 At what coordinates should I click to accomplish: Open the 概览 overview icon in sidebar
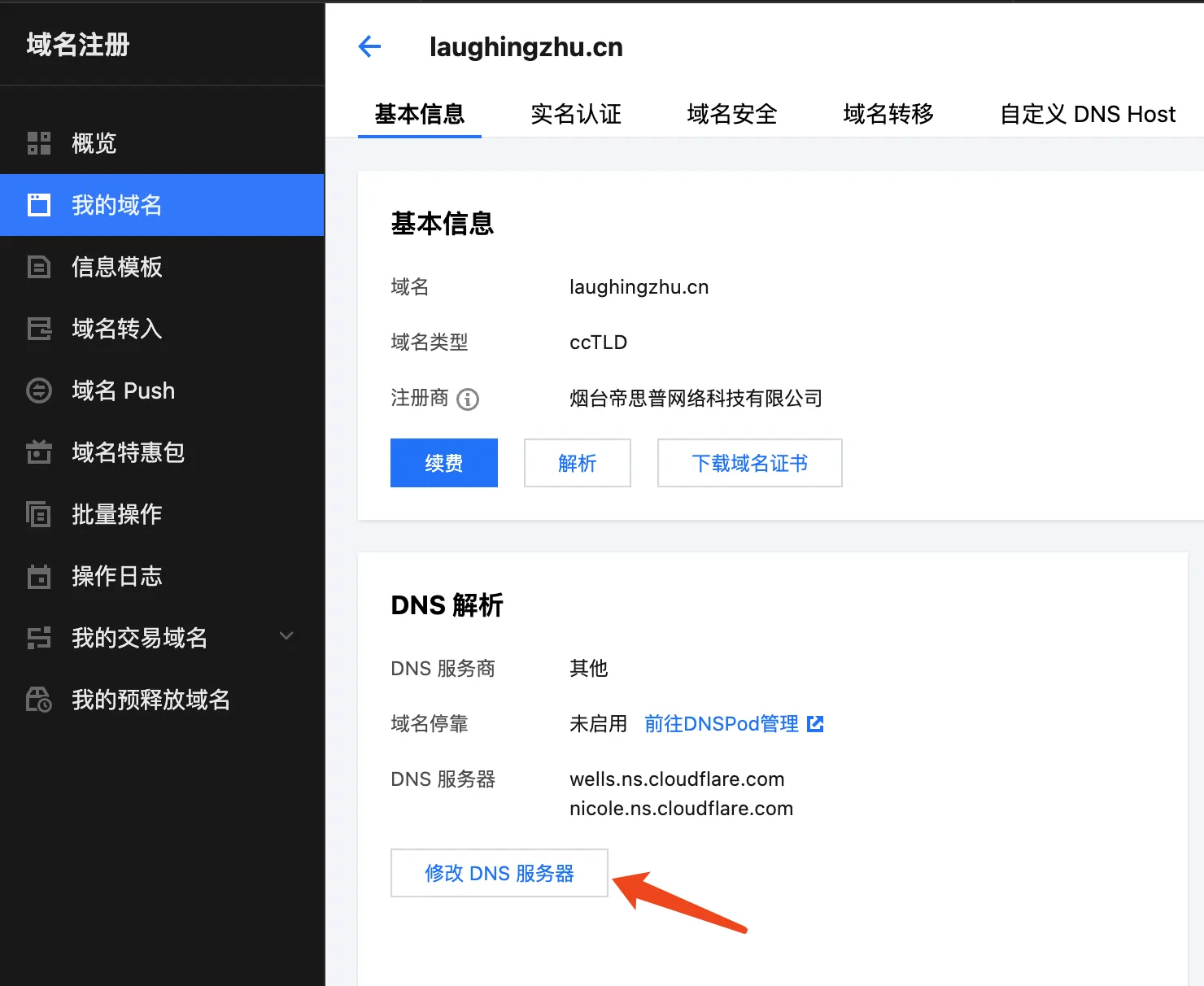(38, 143)
